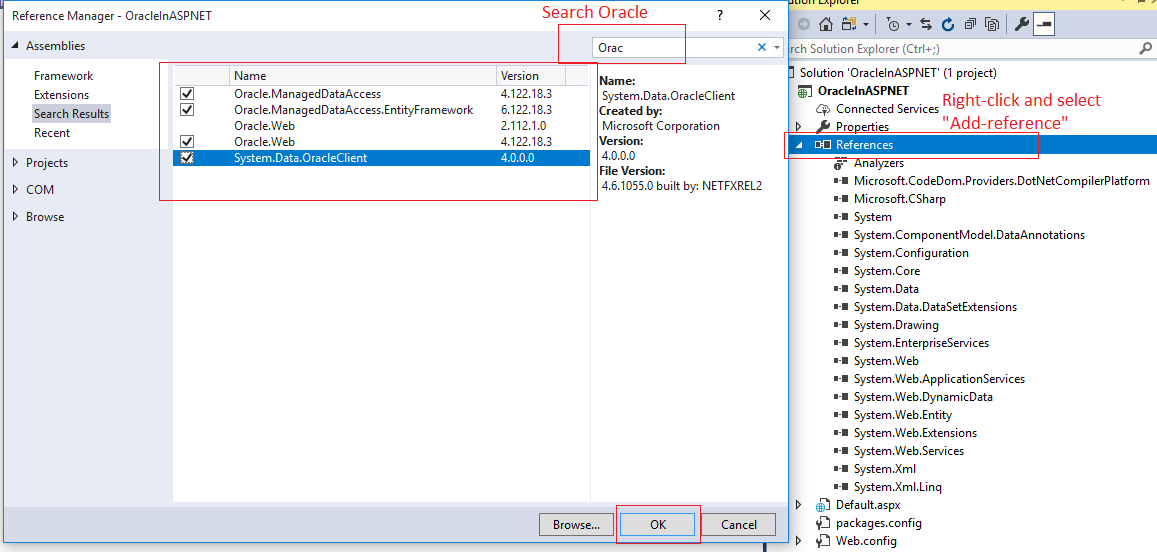
Task: Select Extensions under Assemblies
Action: click(x=61, y=94)
